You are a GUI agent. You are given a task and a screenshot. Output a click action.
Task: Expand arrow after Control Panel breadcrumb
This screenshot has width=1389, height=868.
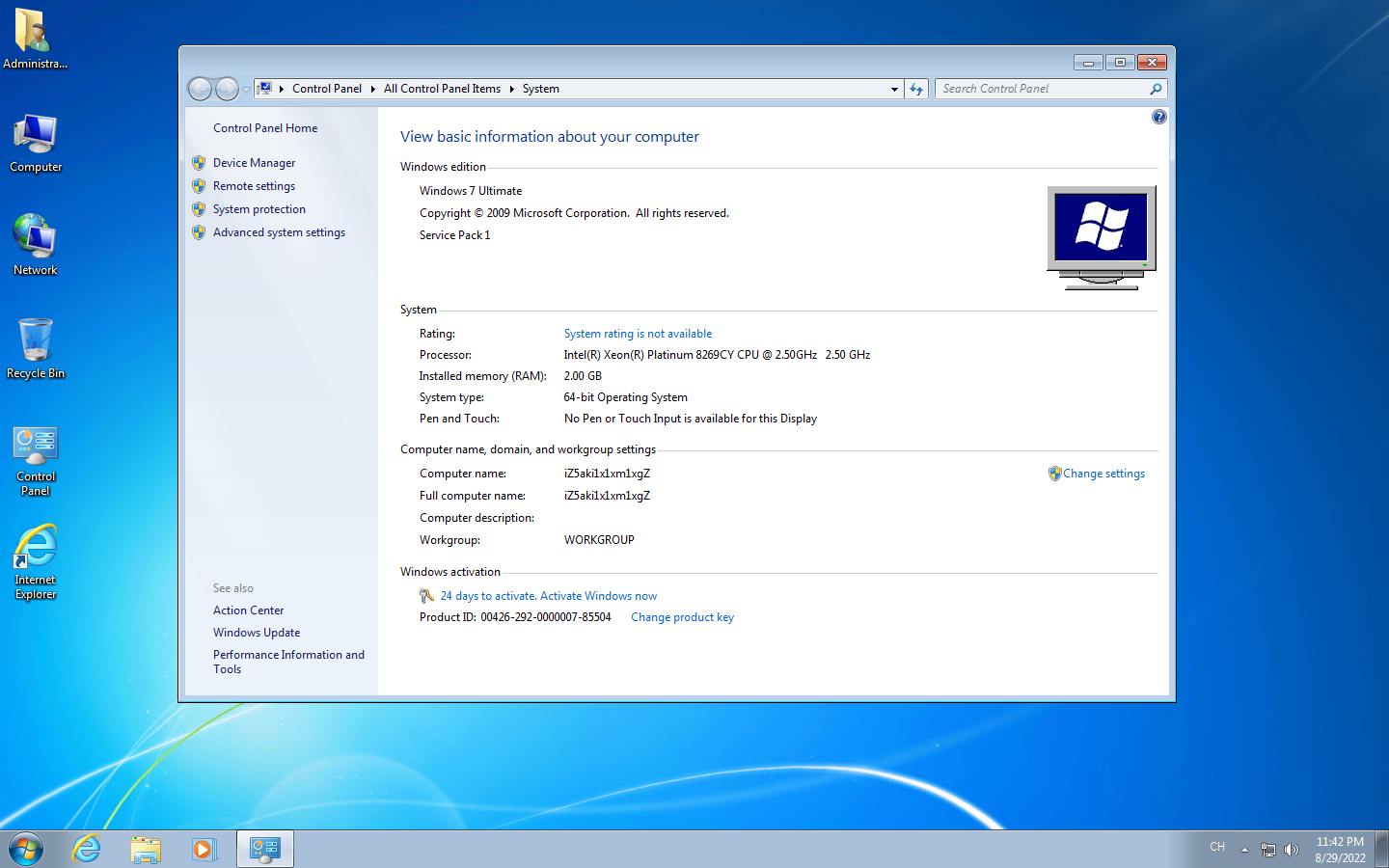tap(372, 89)
